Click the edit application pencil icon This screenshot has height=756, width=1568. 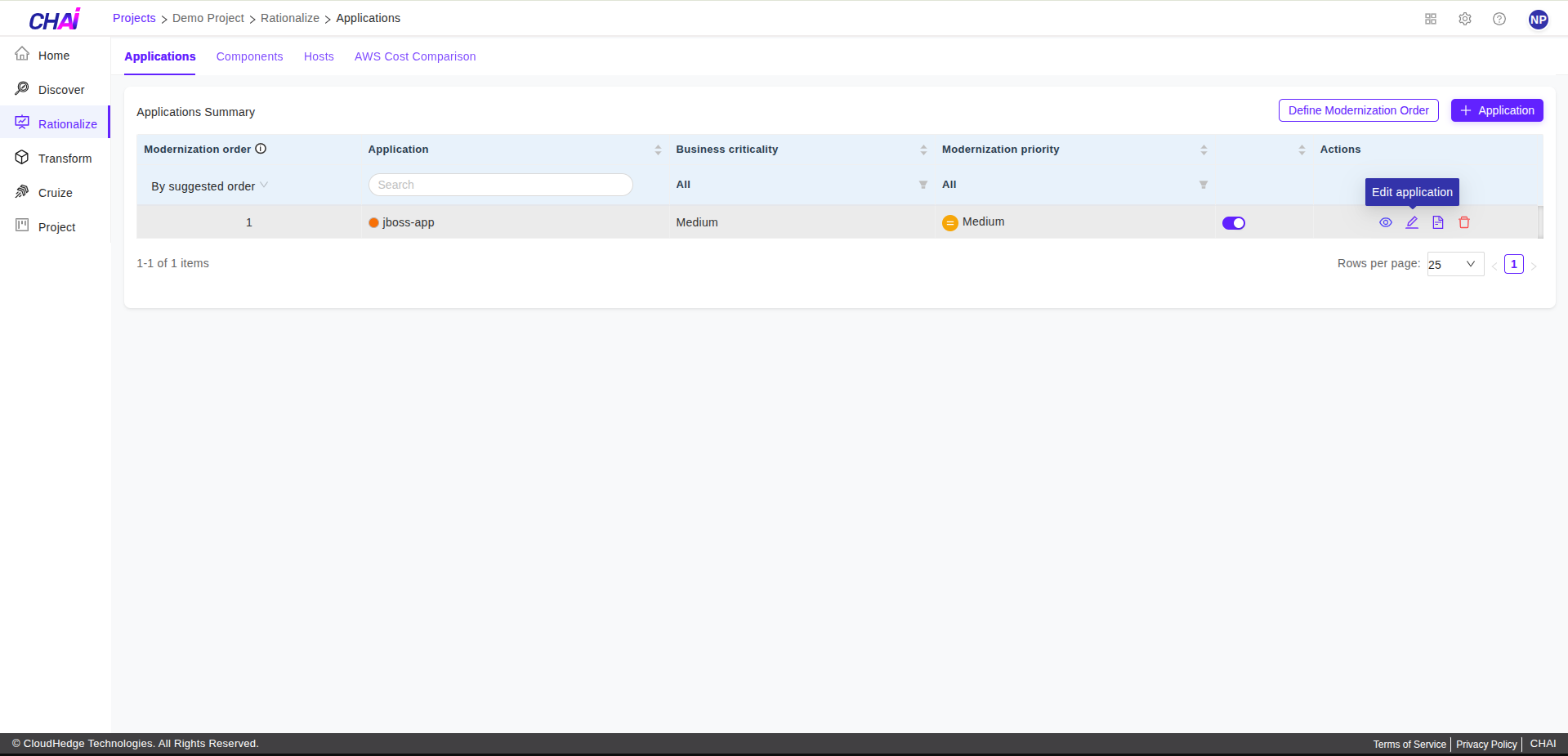[x=1411, y=222]
